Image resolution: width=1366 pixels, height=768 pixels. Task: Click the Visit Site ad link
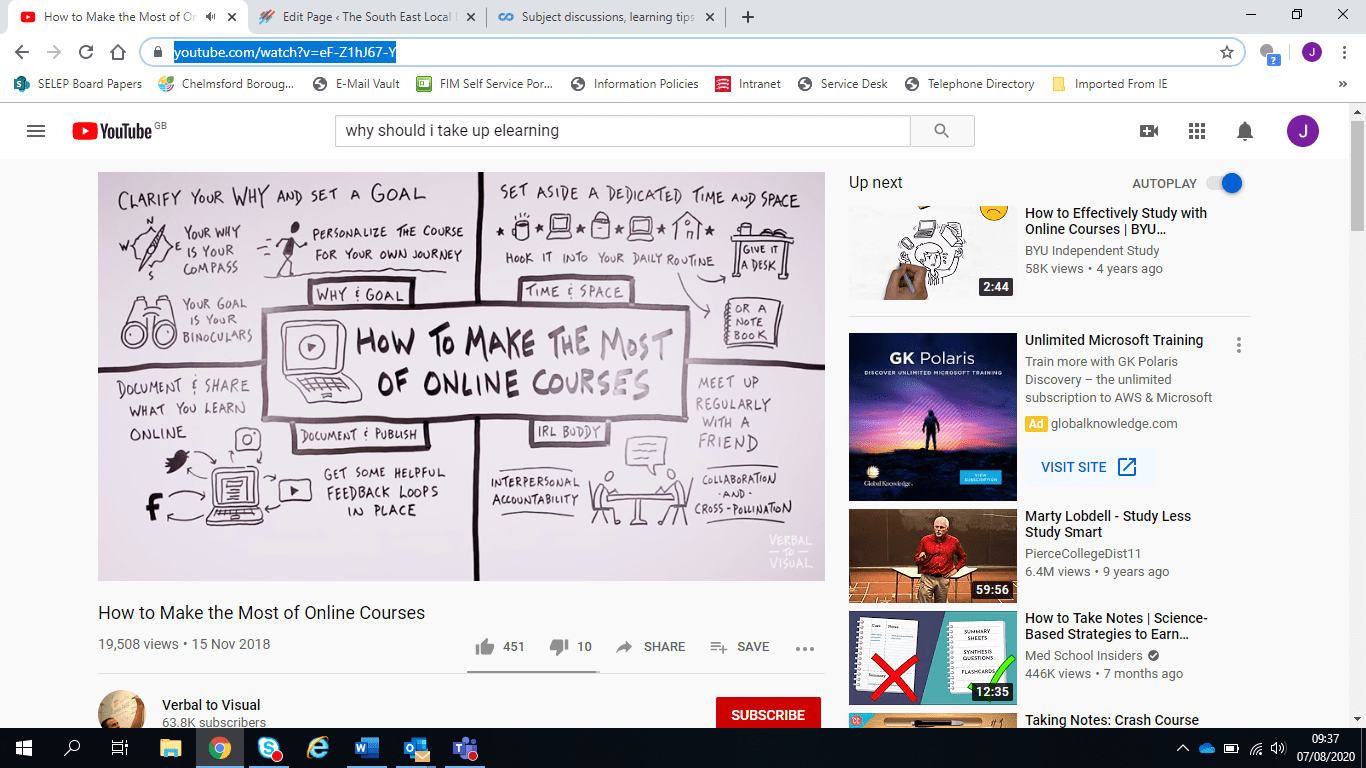(1088, 467)
